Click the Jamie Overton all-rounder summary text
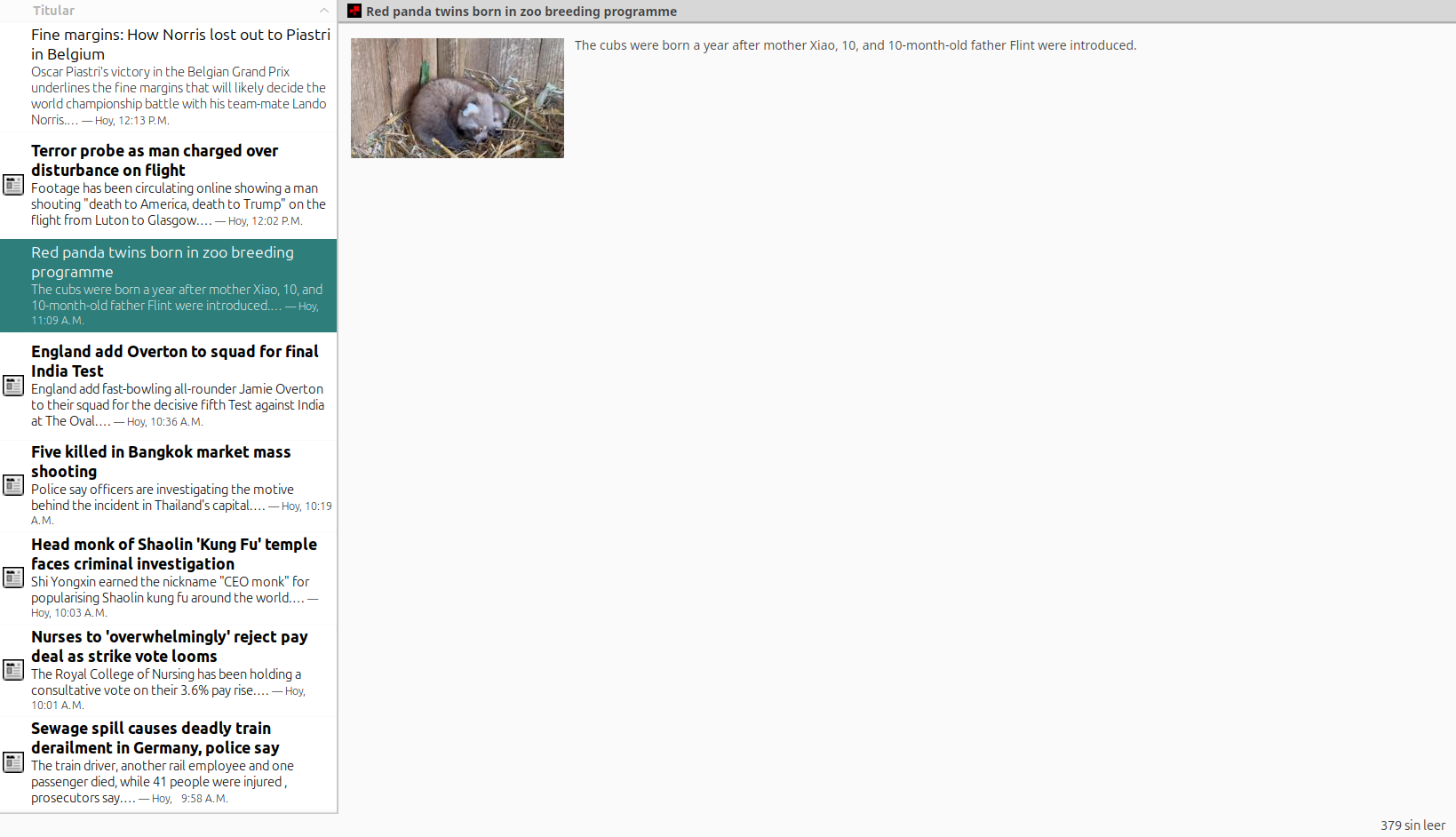Viewport: 1456px width, 837px height. [178, 405]
